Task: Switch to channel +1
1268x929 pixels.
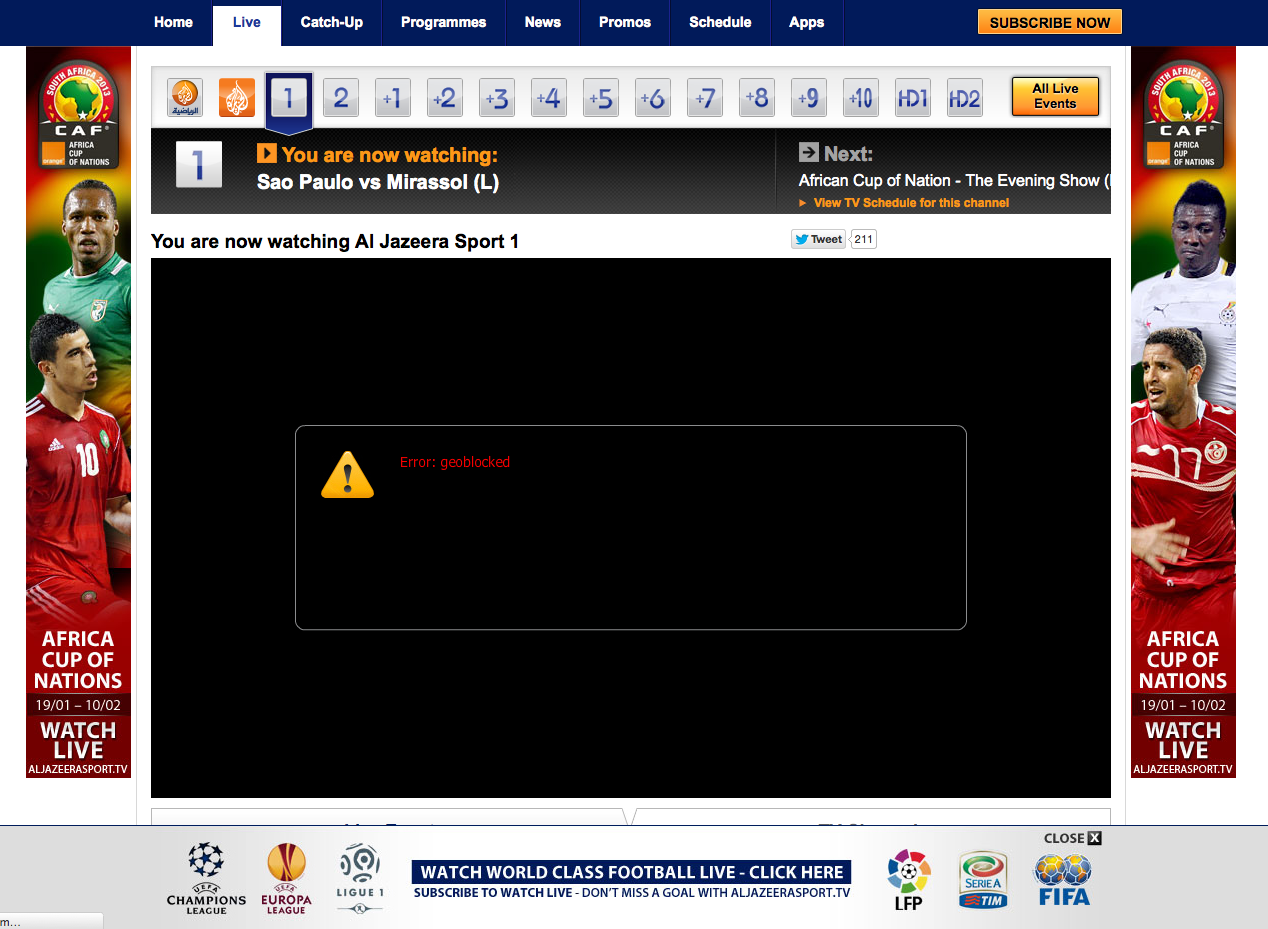Action: coord(393,98)
